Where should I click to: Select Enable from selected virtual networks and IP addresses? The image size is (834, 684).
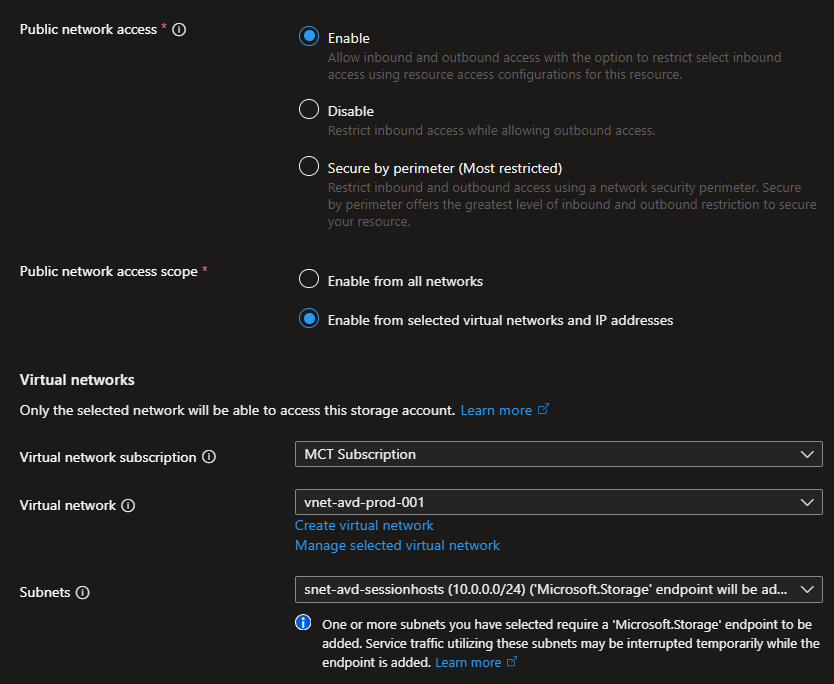pos(309,319)
